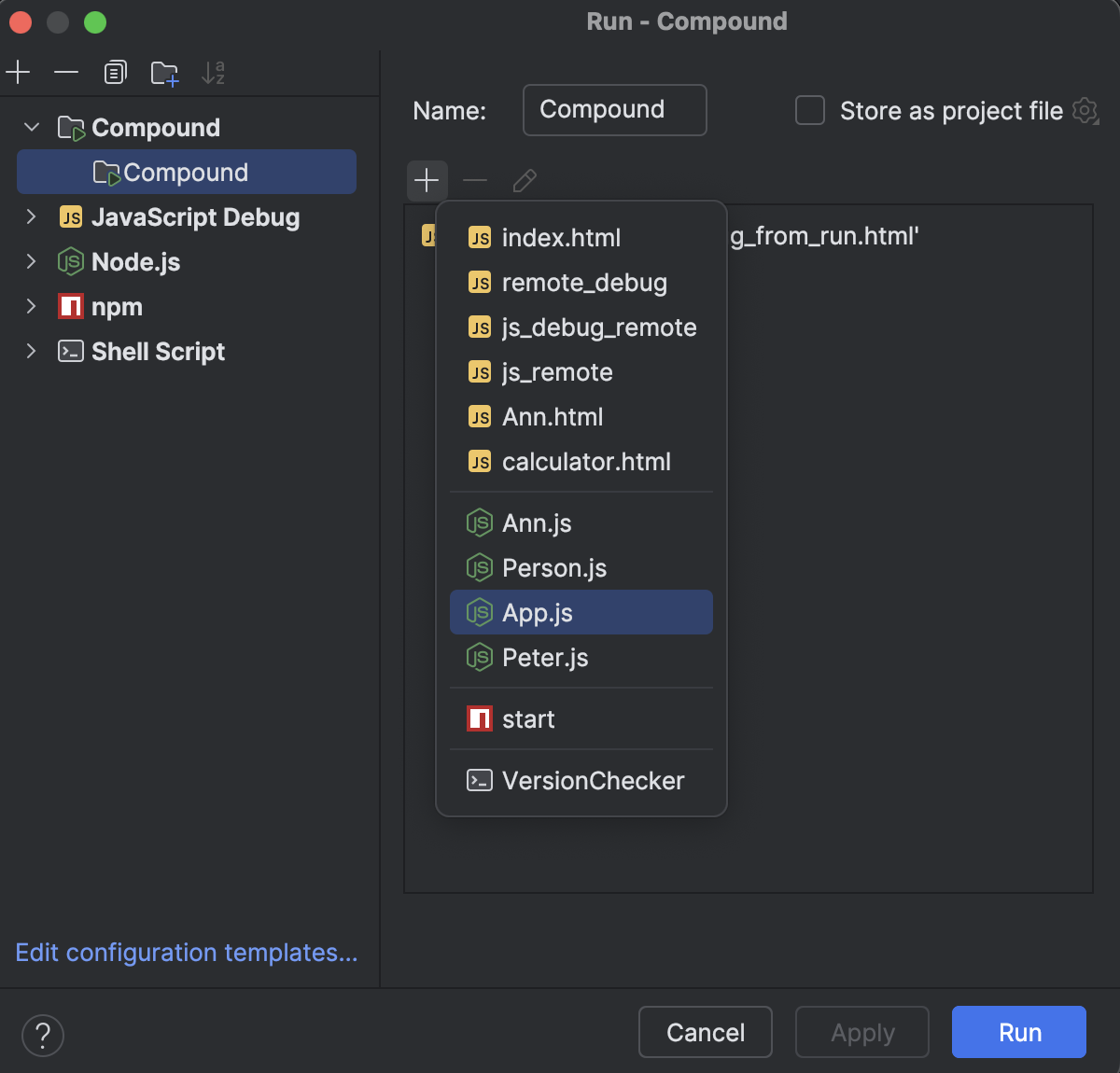Screen dimensions: 1120x1073
Task: Expand the JavaScript Debug group
Action: (32, 217)
